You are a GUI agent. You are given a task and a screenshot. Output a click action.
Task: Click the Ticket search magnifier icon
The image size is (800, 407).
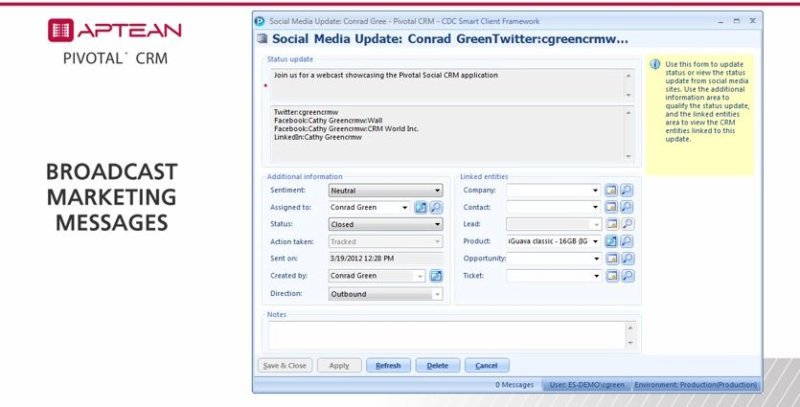627,276
